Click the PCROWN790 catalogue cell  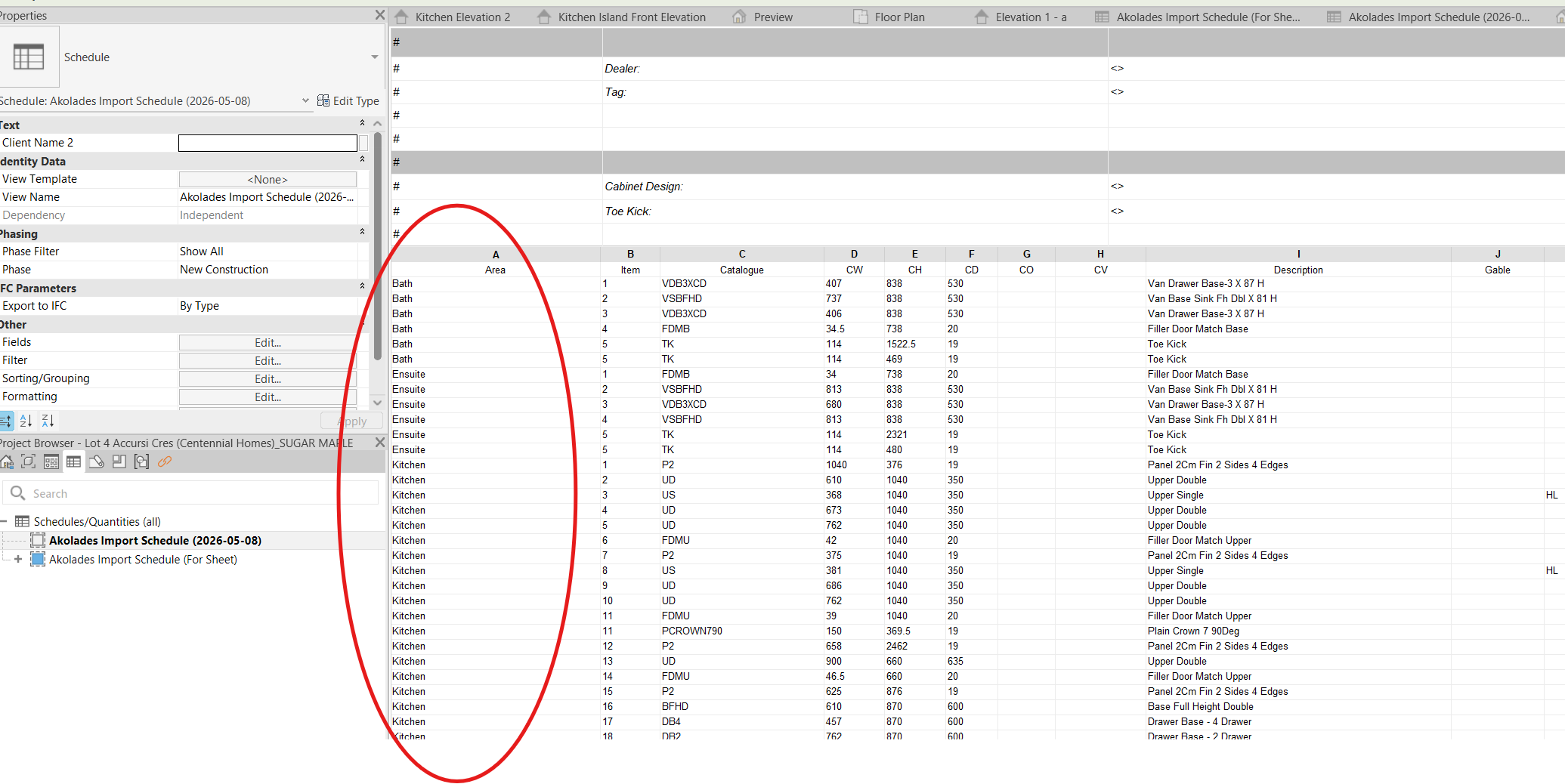click(x=742, y=631)
